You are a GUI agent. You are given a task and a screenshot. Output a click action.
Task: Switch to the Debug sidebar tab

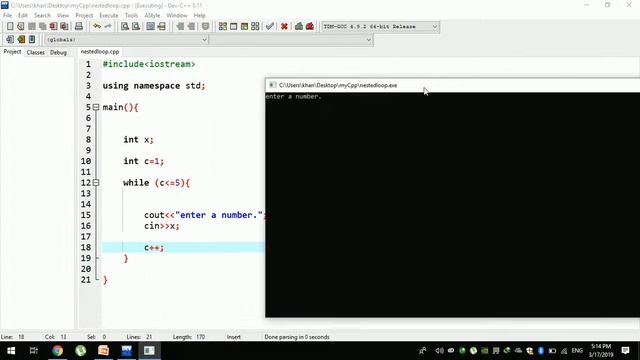(58, 52)
